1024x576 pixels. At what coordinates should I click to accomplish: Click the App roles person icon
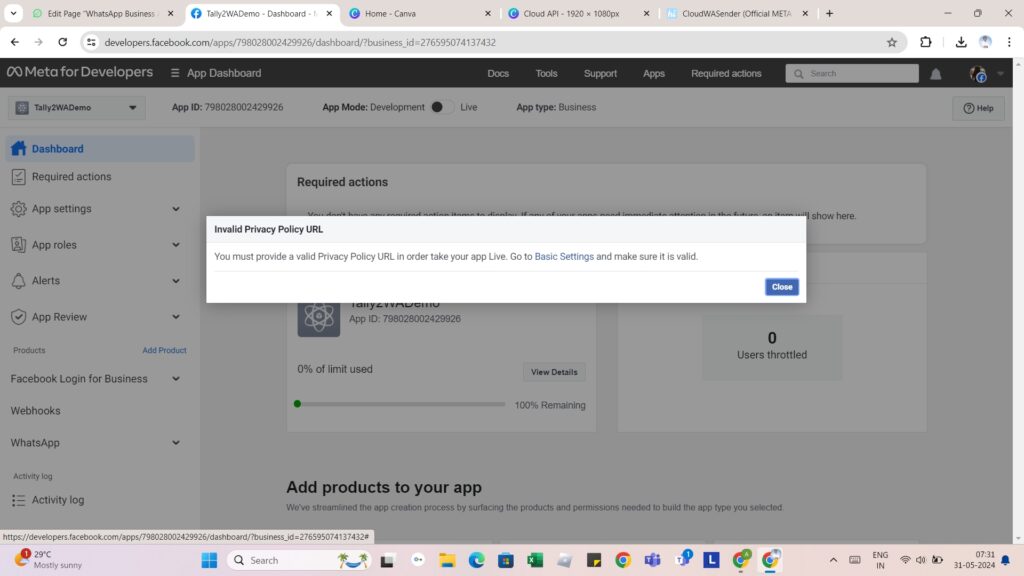[18, 245]
